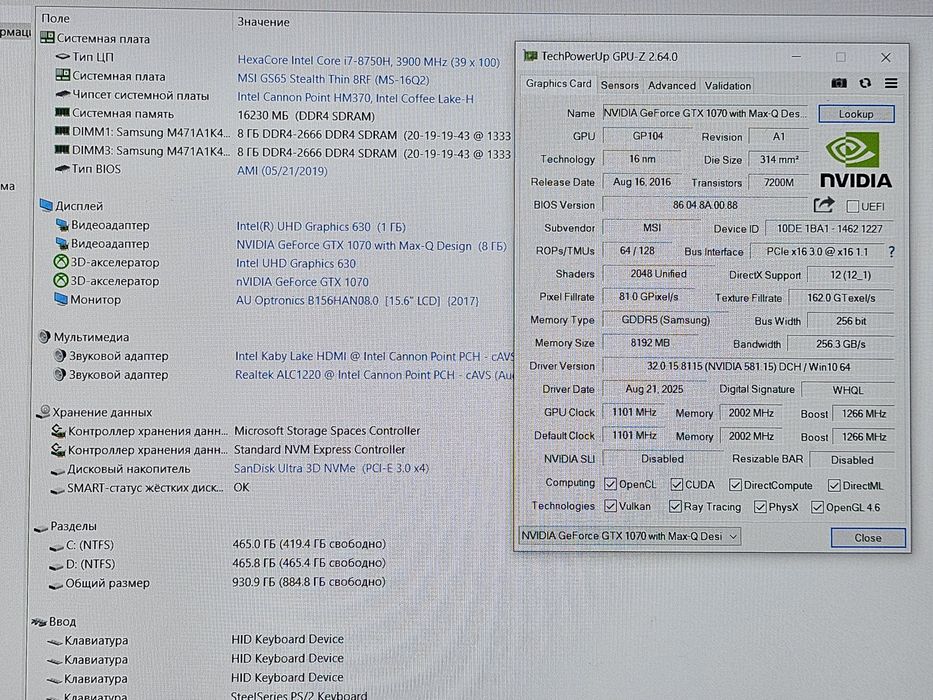This screenshot has width=933, height=700.
Task: Open the GPU-Z hamburger menu icon
Action: click(891, 83)
